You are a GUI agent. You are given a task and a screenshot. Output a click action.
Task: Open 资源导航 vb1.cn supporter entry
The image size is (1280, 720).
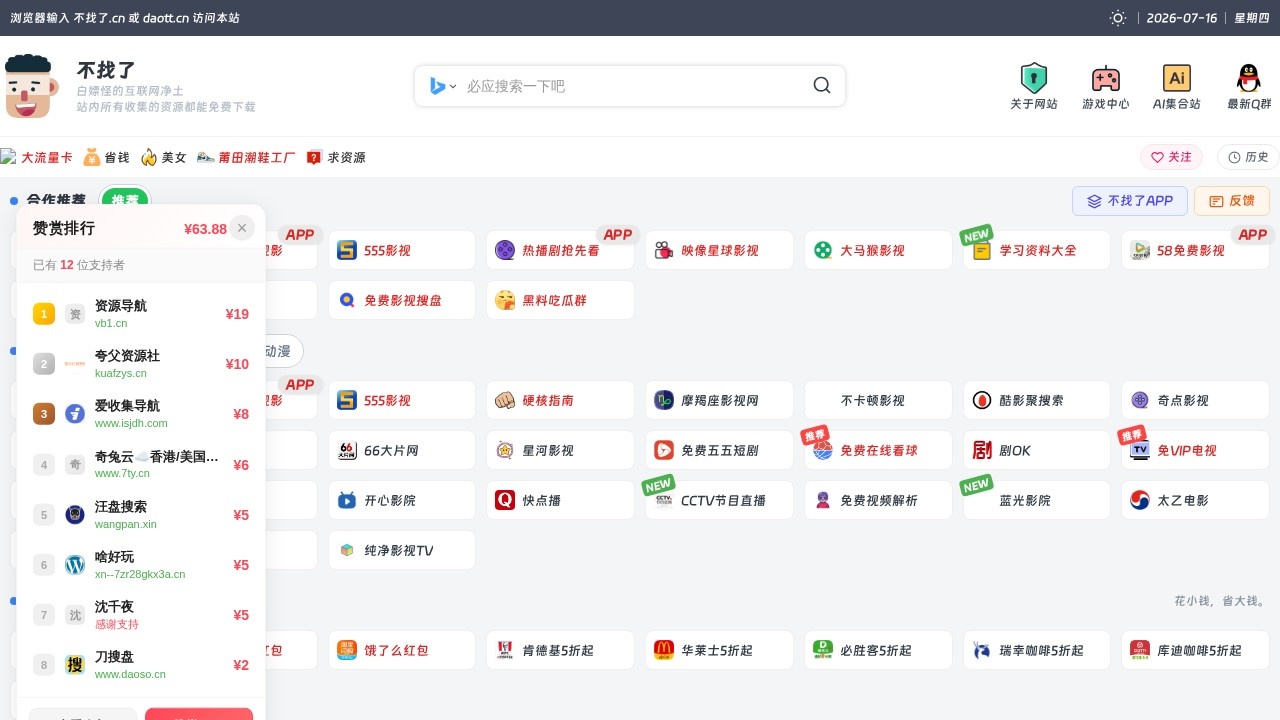[x=141, y=314]
